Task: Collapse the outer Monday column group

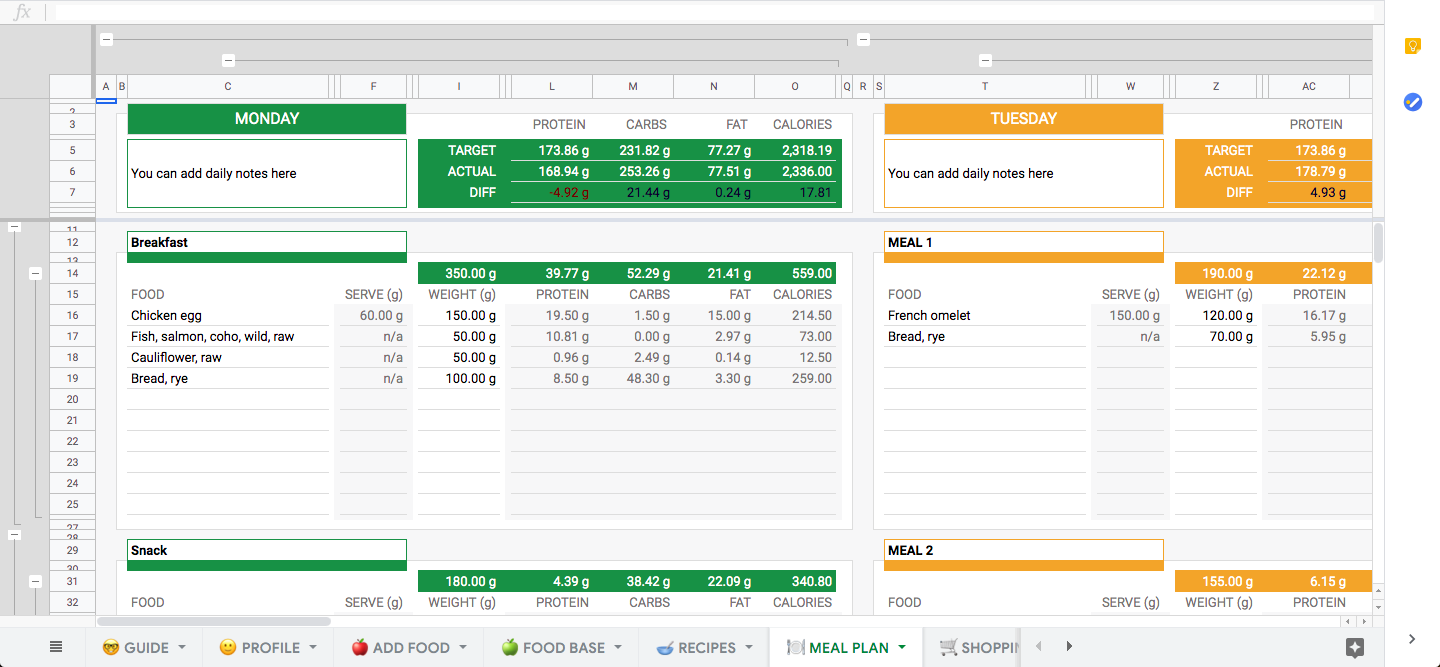Action: [107, 40]
